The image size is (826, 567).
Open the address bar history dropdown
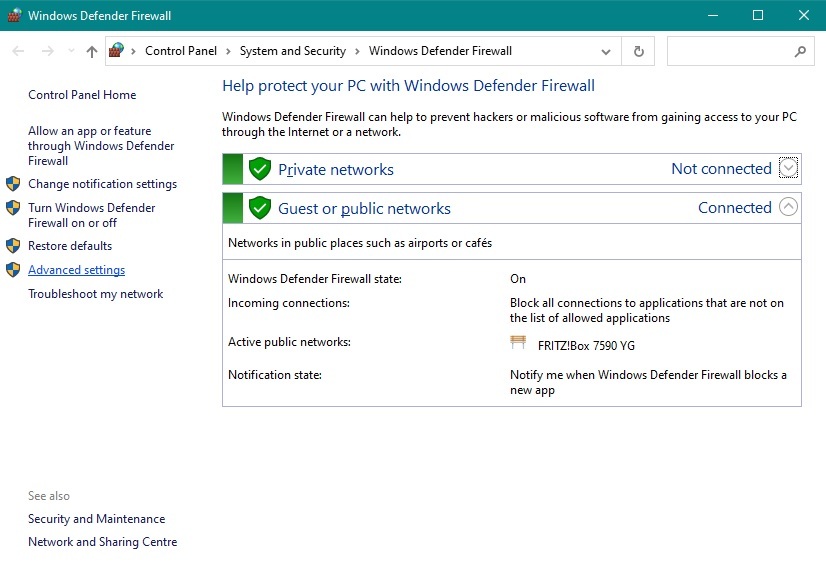[606, 51]
